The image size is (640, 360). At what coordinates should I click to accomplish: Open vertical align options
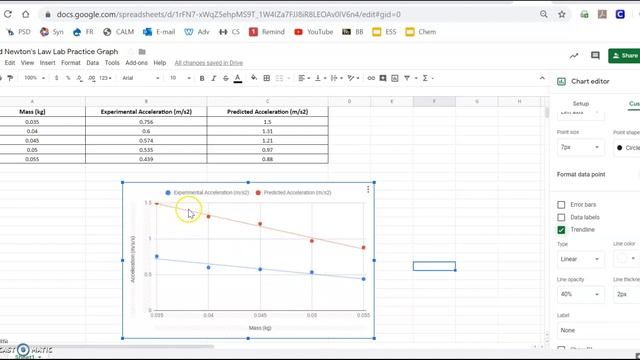tap(320, 78)
